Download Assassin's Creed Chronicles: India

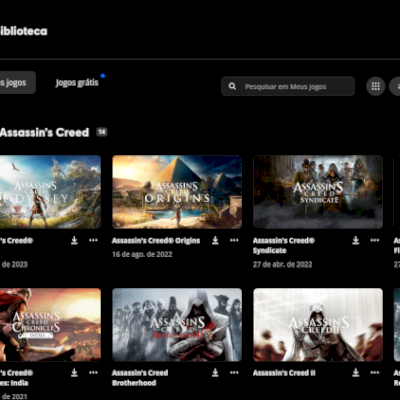74,372
